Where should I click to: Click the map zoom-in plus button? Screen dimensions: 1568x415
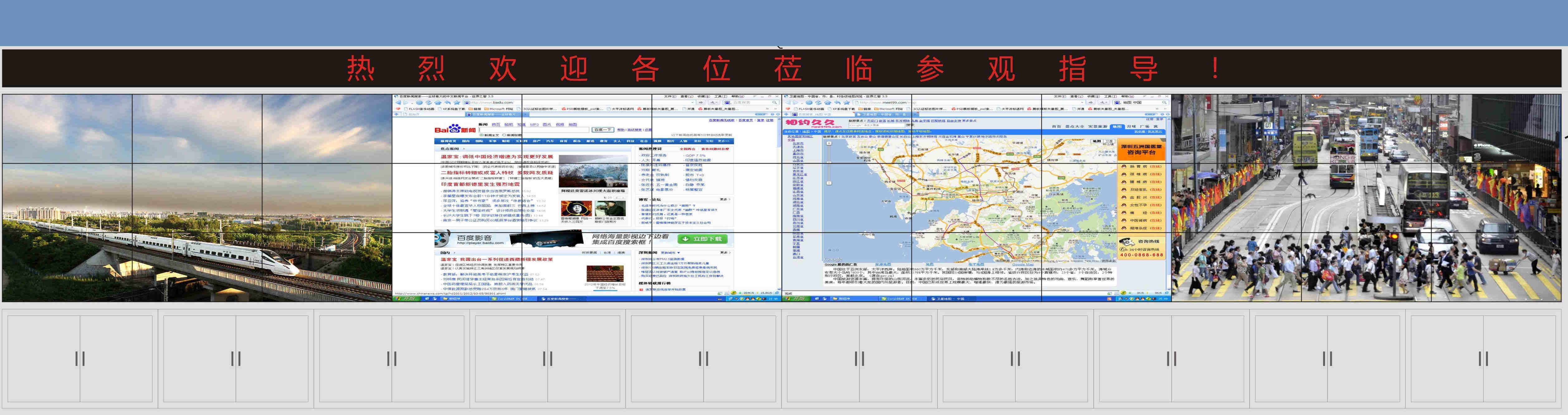point(829,144)
